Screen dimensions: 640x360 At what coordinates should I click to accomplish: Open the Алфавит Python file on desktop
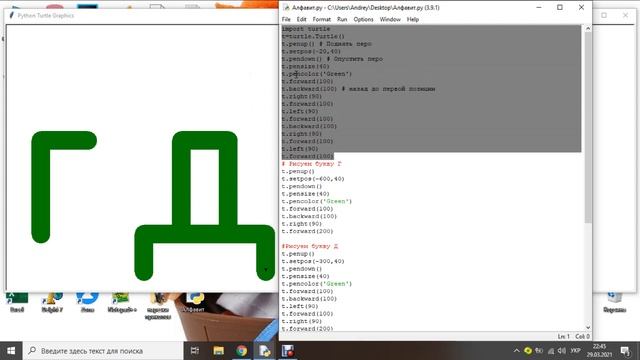[x=193, y=302]
